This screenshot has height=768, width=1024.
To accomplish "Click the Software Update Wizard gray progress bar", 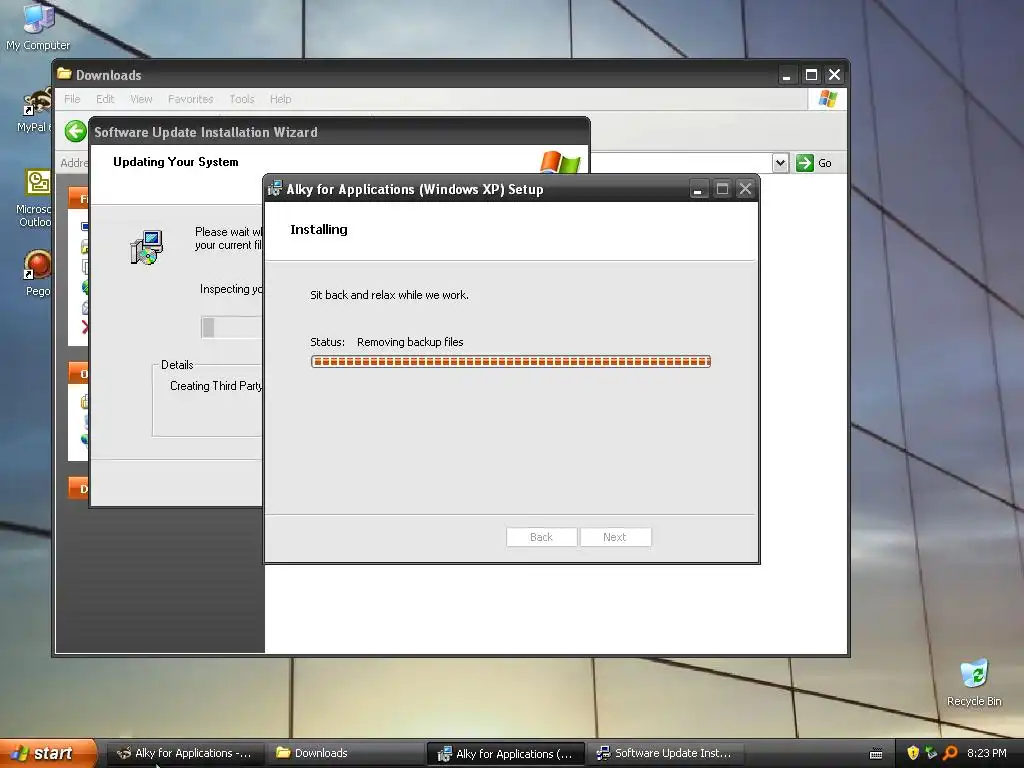I will pos(232,327).
